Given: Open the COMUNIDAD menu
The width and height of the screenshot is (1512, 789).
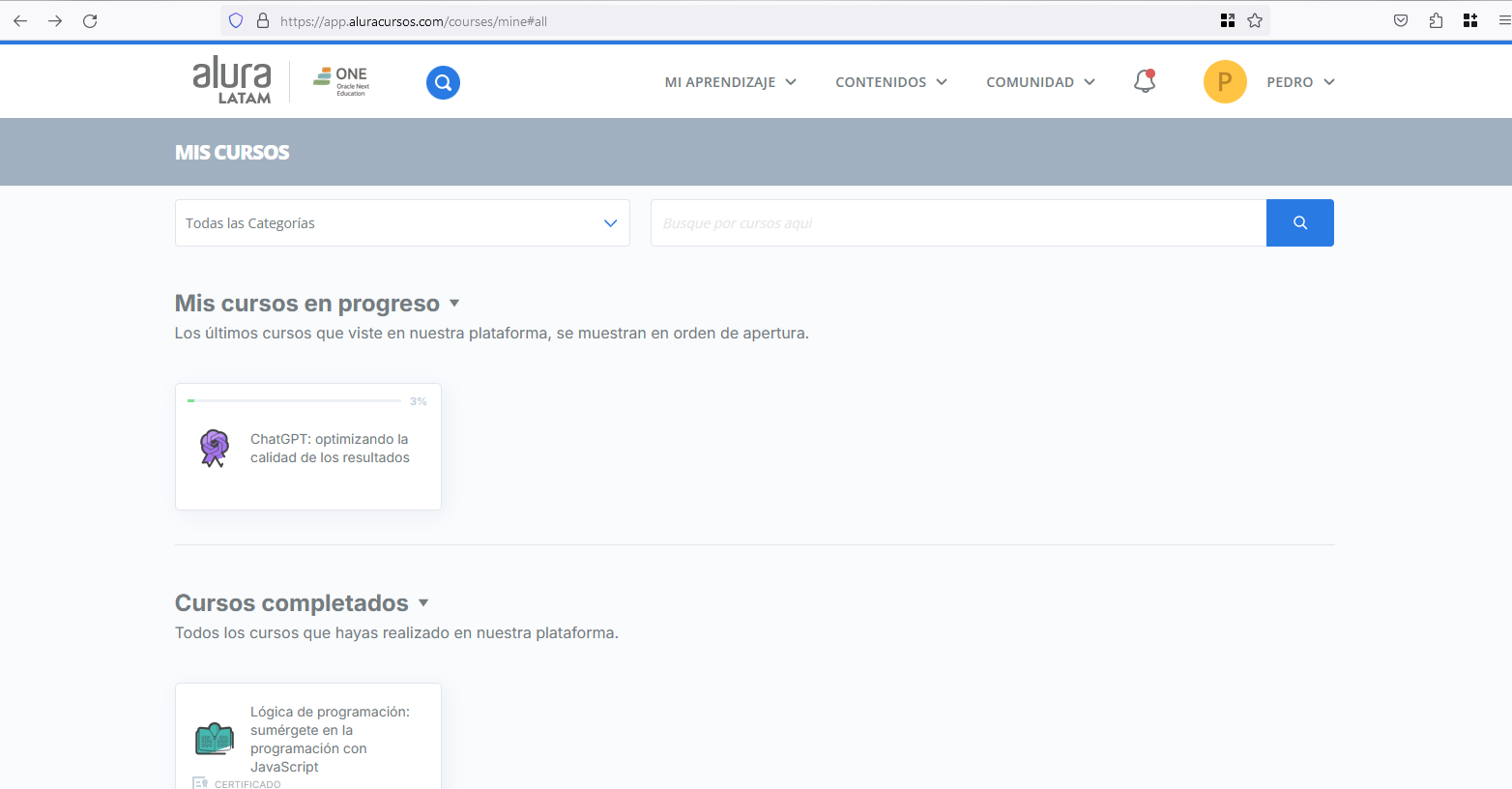Looking at the screenshot, I should (1041, 82).
